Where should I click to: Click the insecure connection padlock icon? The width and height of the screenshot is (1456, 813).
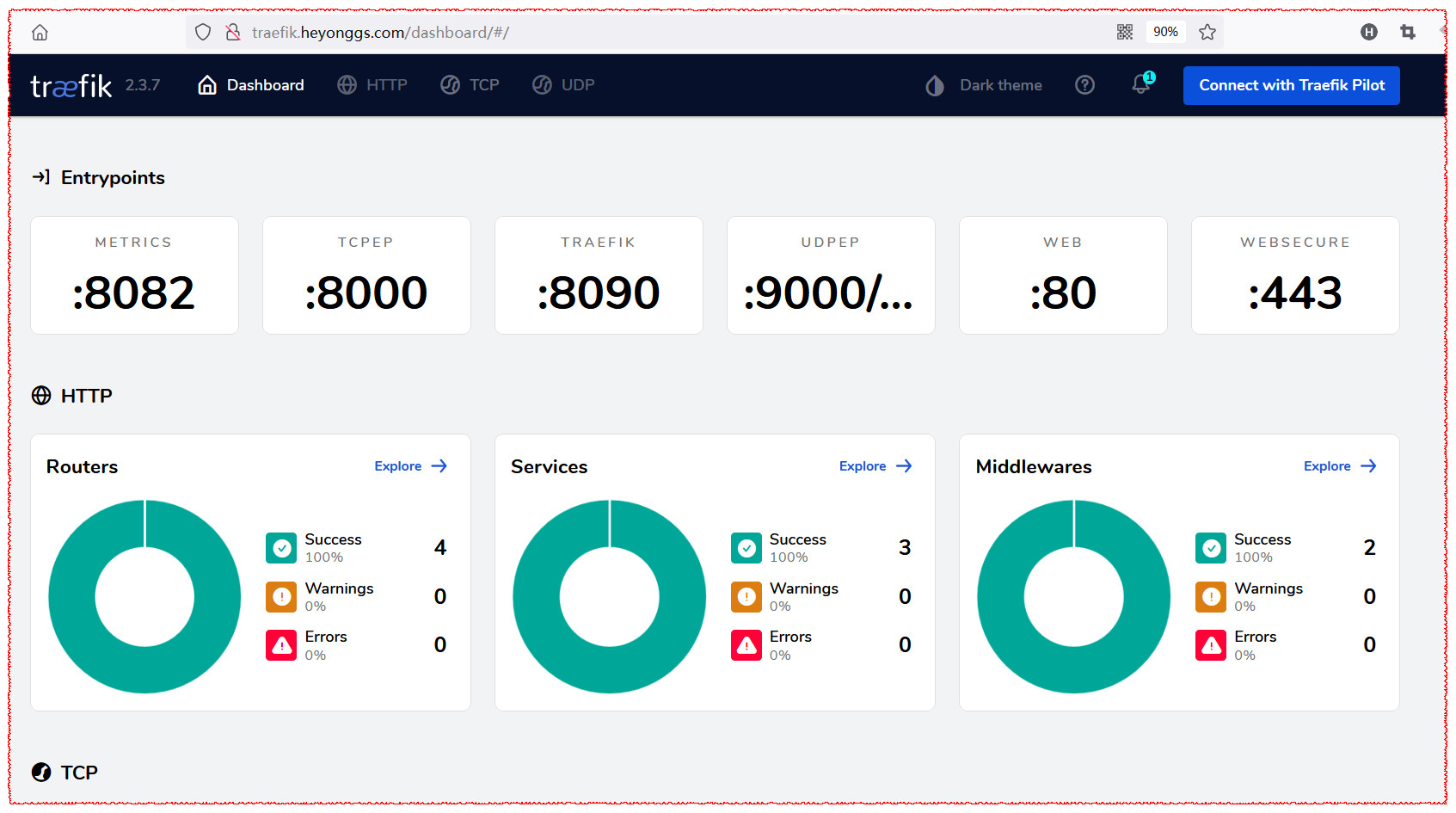click(x=232, y=33)
